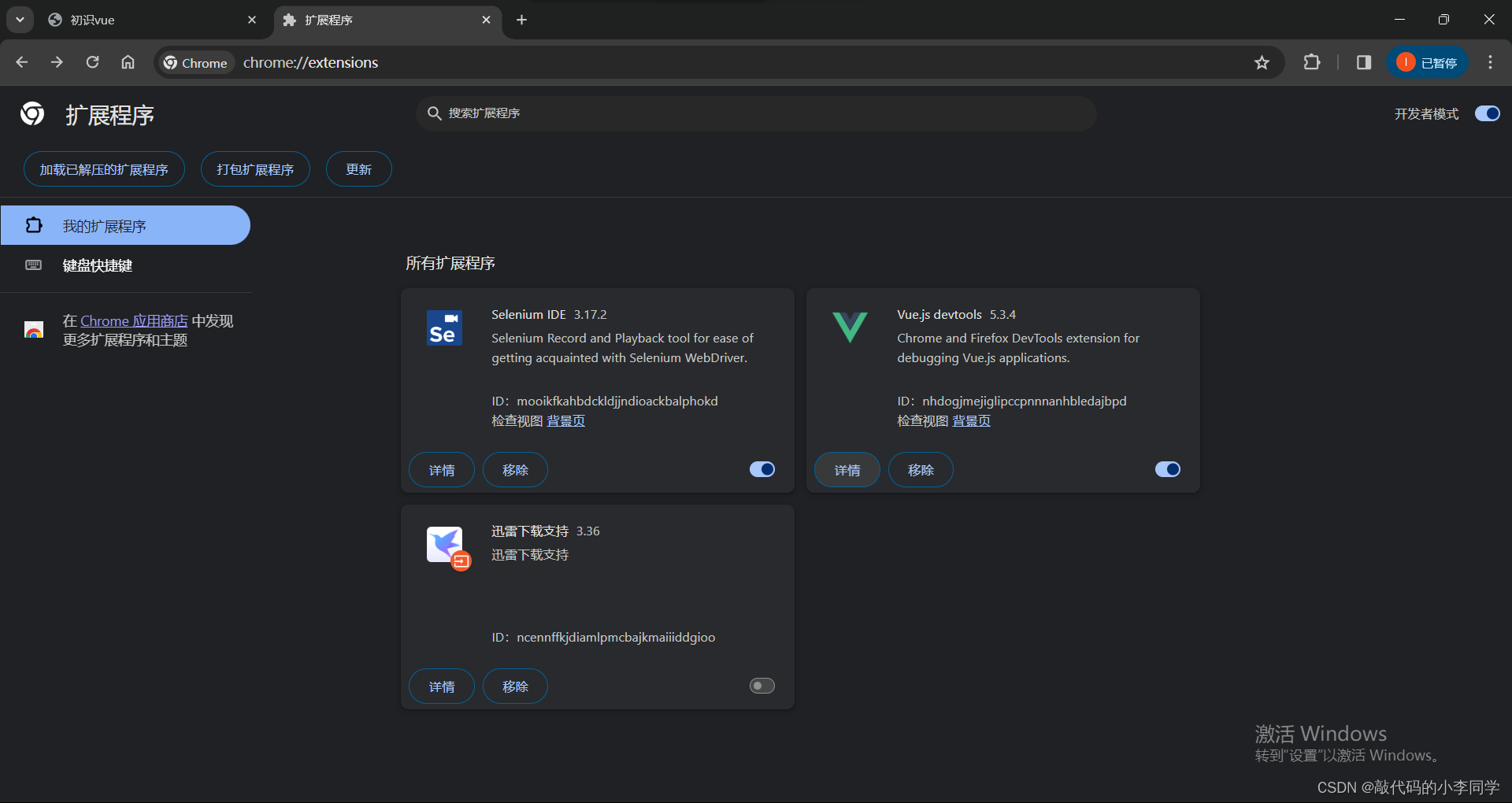Switch to the 初识vue tab
Image resolution: width=1512 pixels, height=803 pixels.
click(x=153, y=20)
